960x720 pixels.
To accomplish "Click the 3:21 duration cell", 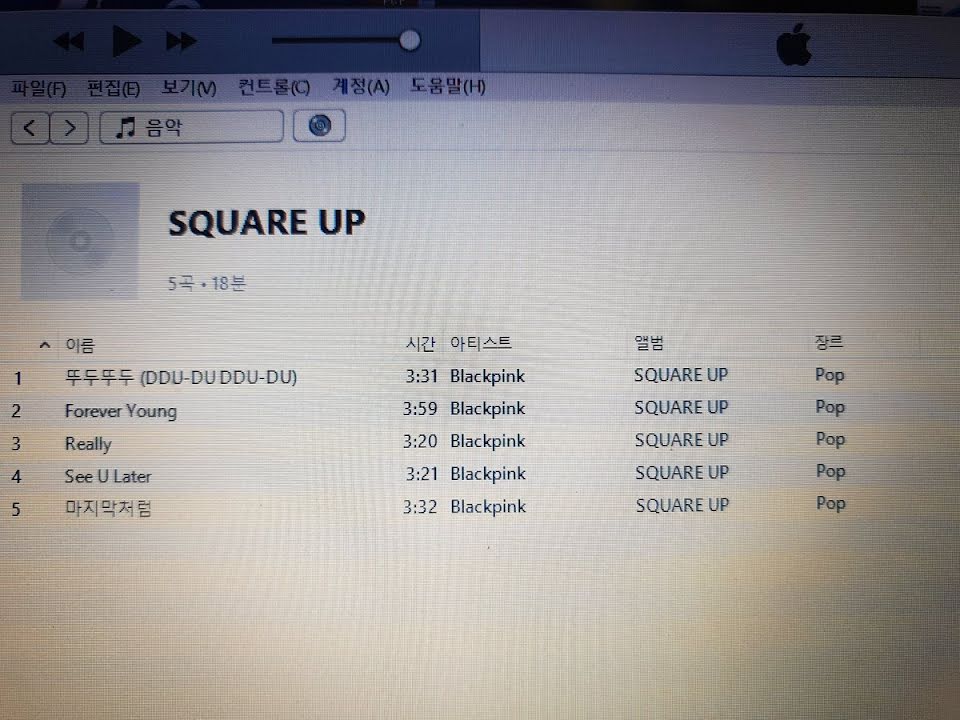I will [x=421, y=474].
